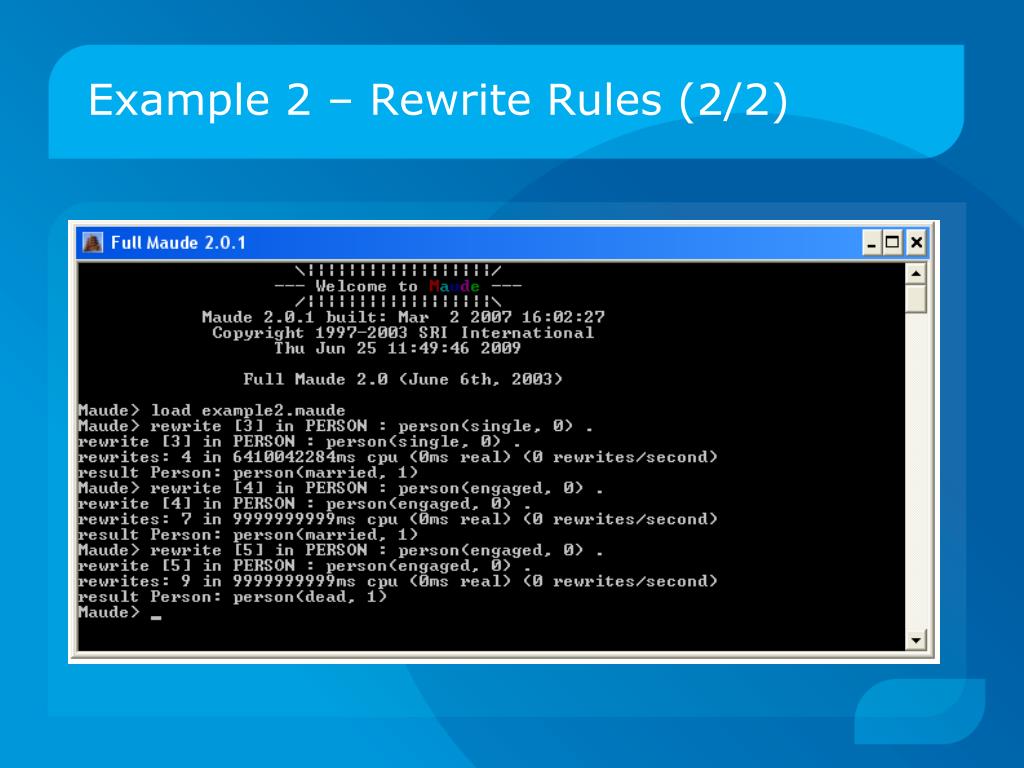Screen dimensions: 1024x768
Task: Minimize the Full Maude 2.0.1 window
Action: tap(871, 243)
